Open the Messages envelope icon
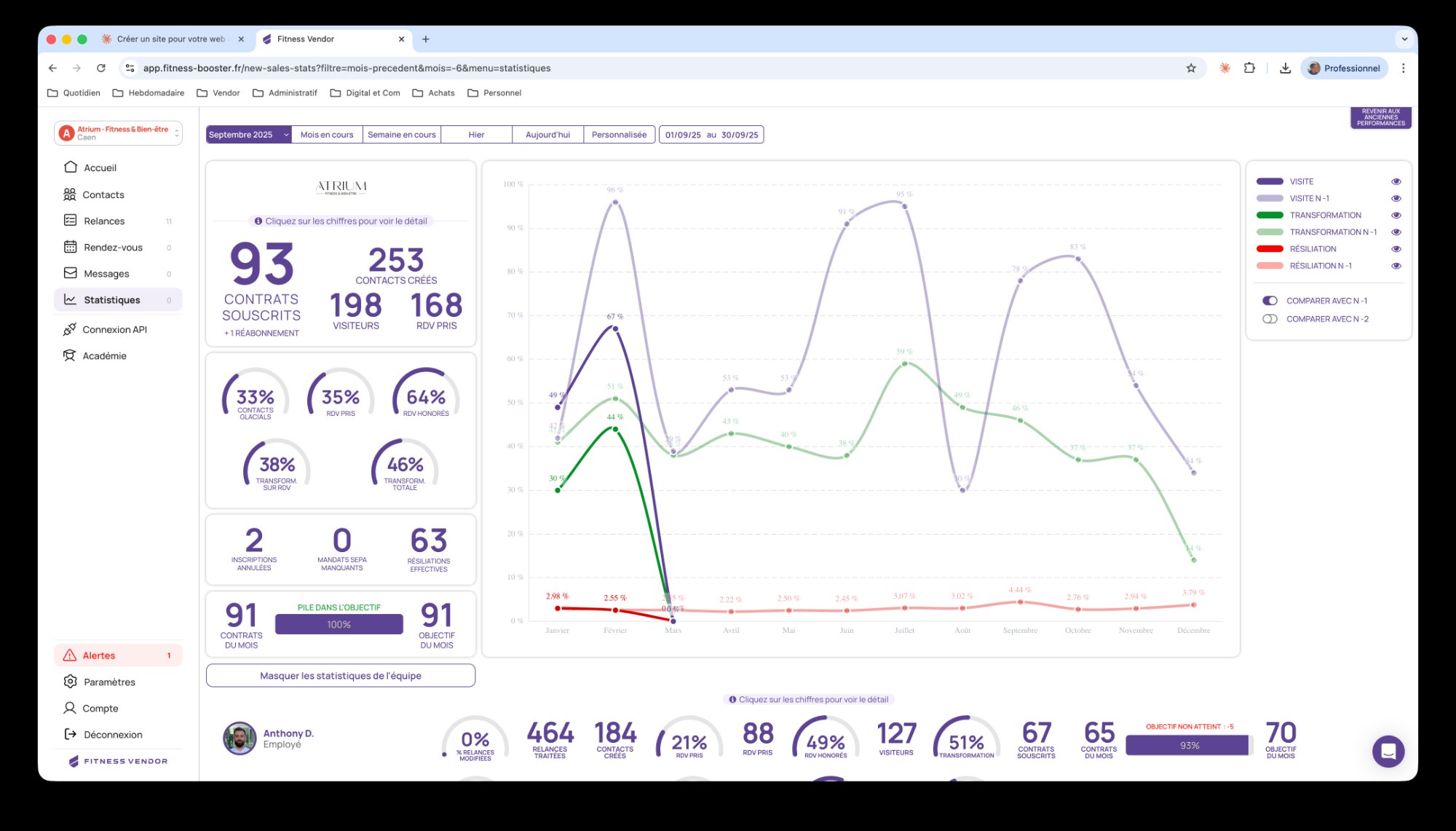Image resolution: width=1456 pixels, height=831 pixels. tap(69, 273)
